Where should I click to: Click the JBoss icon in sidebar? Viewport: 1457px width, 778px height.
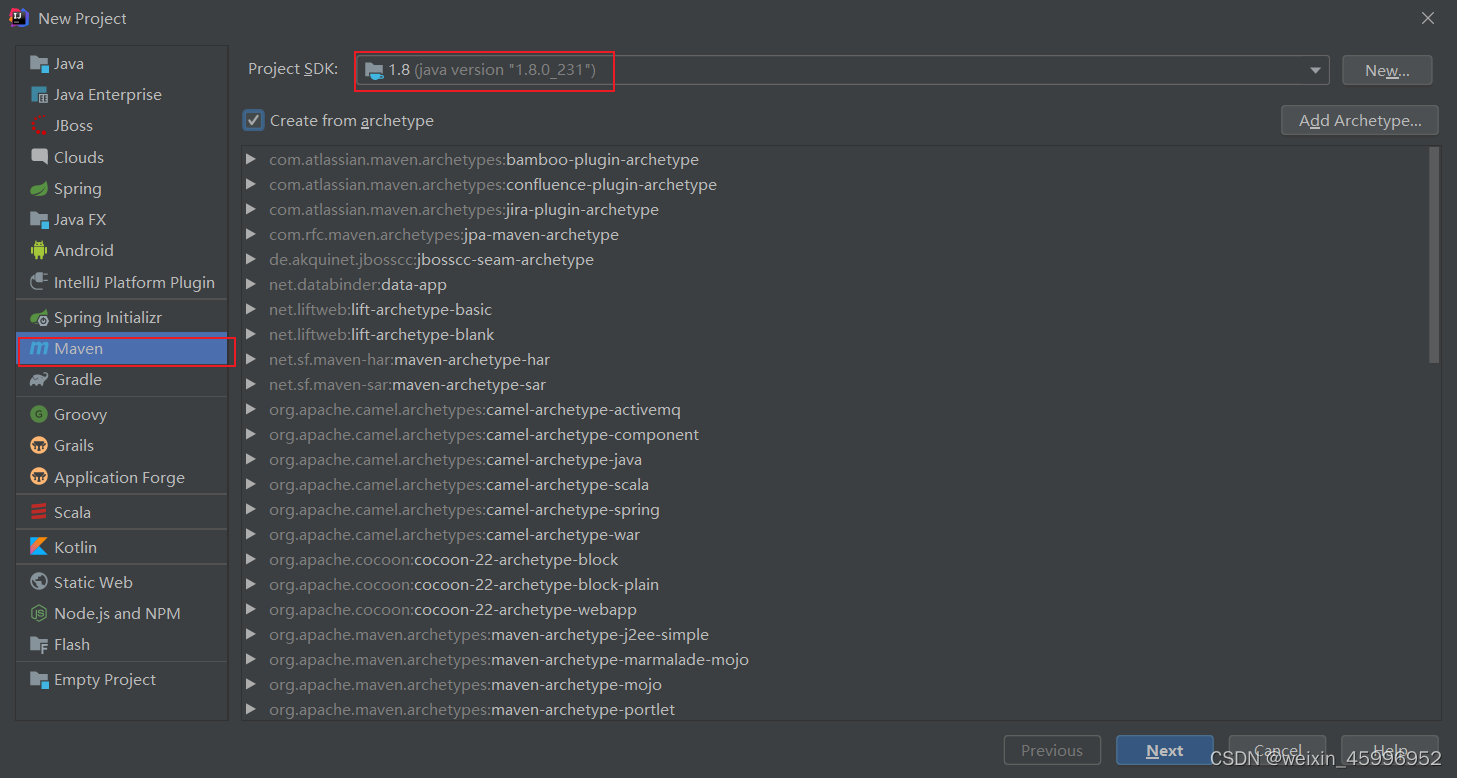pos(39,126)
